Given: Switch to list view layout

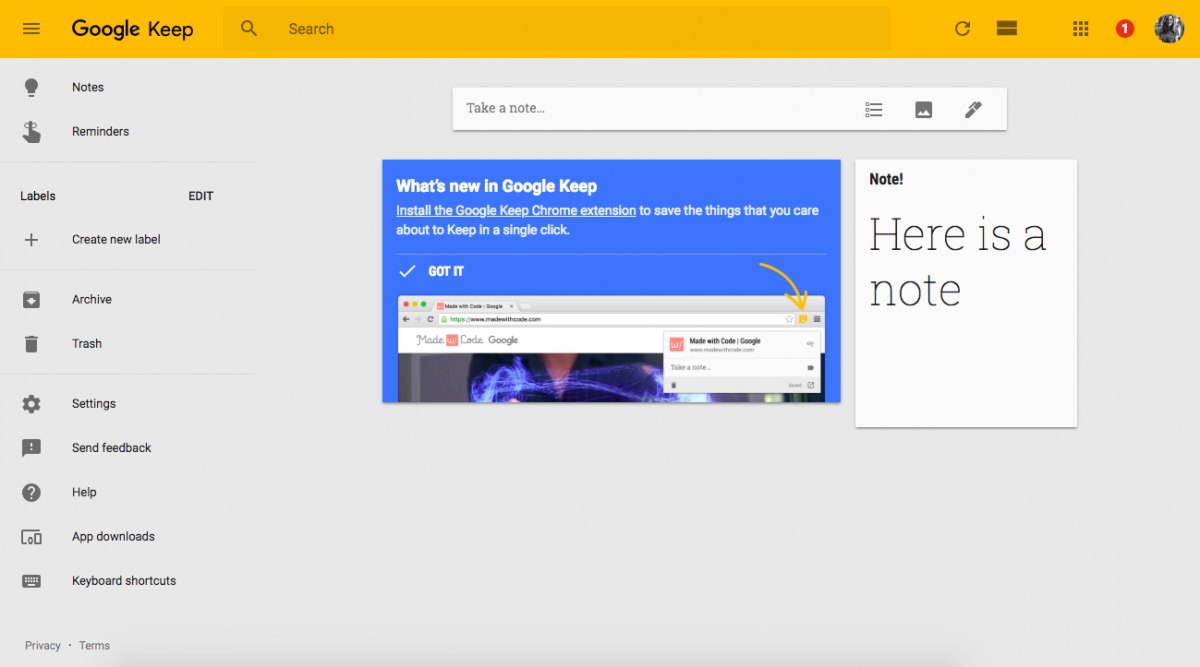Looking at the screenshot, I should 1006,29.
